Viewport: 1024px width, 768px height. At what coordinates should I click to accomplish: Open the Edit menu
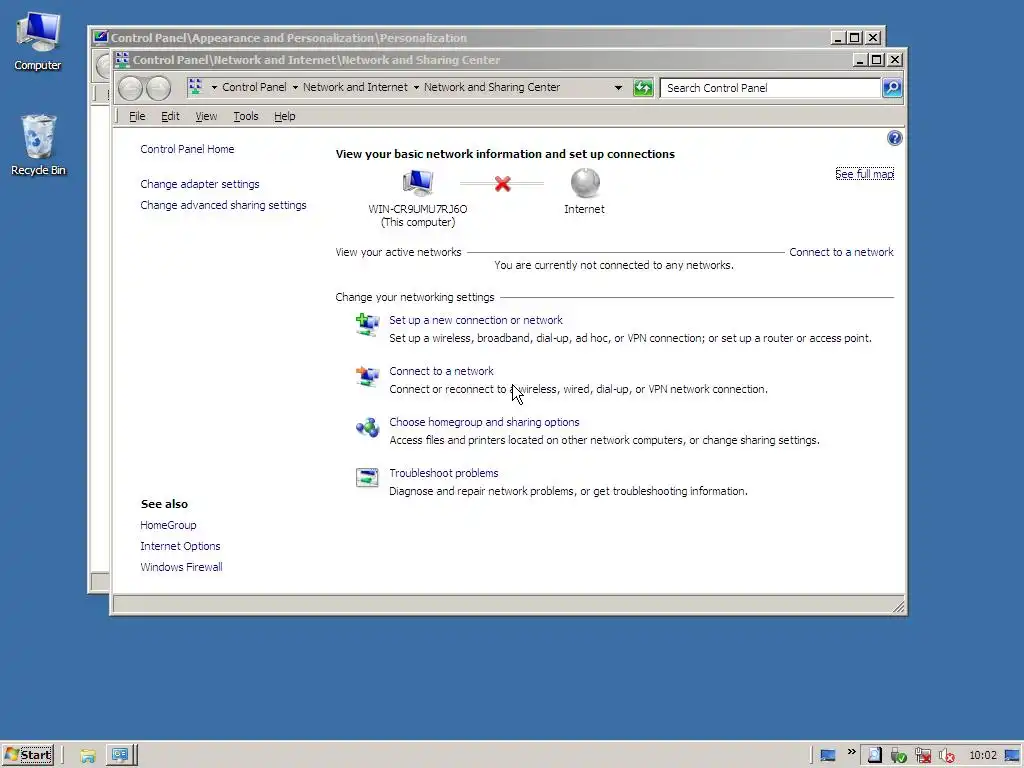(x=170, y=116)
